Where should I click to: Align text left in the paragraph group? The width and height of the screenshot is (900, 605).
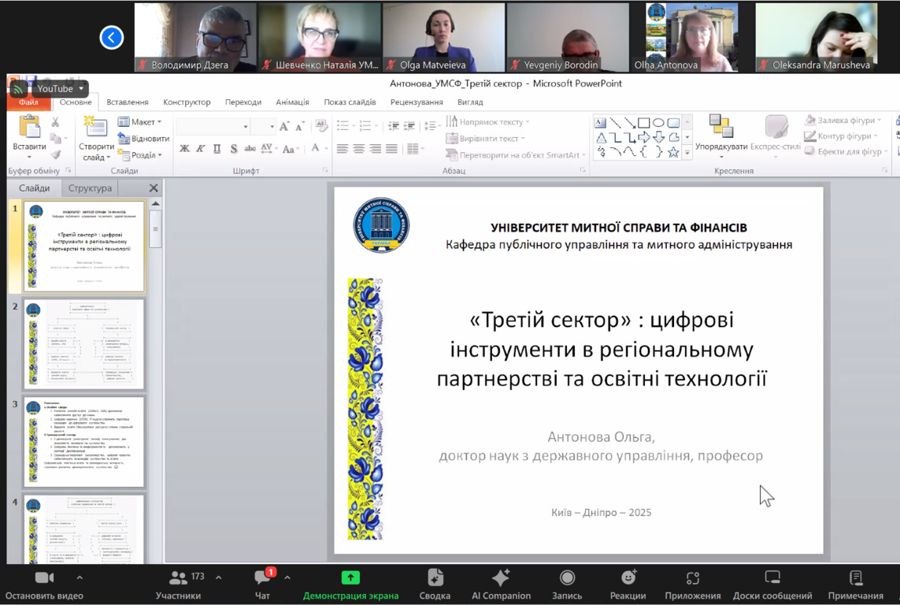point(342,149)
